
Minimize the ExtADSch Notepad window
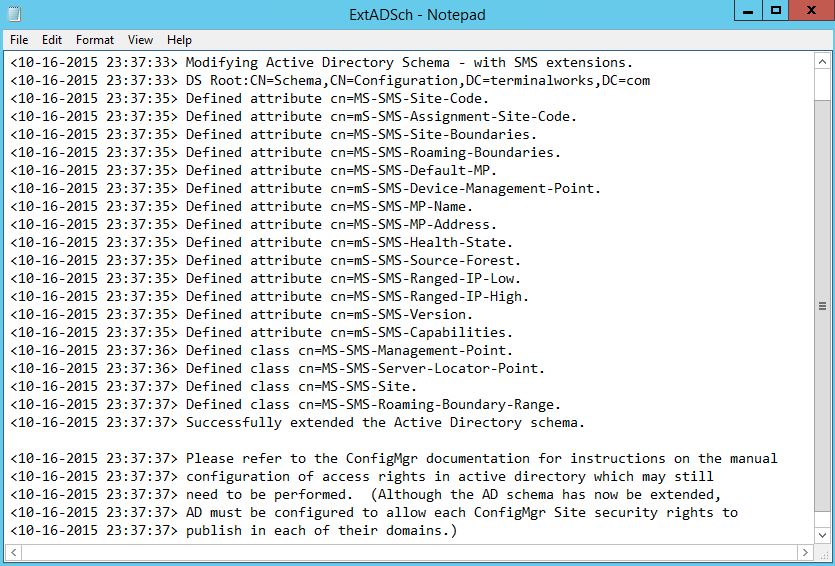748,11
